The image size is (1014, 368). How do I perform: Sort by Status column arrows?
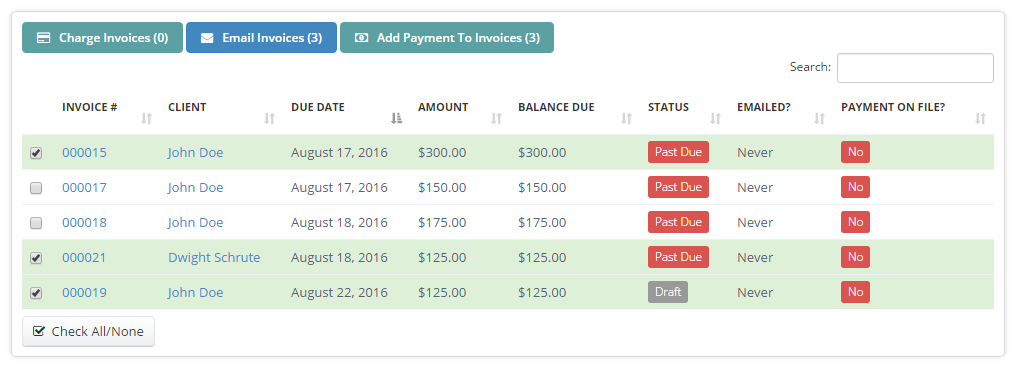click(715, 118)
